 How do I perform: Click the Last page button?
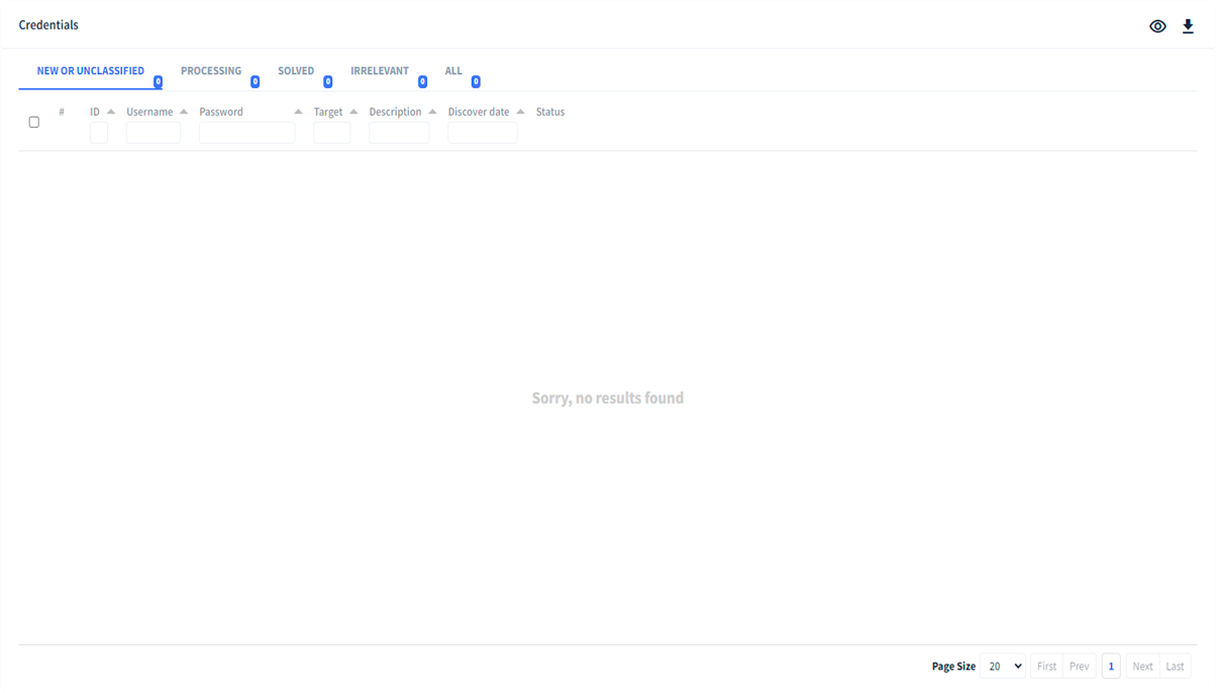(1175, 666)
